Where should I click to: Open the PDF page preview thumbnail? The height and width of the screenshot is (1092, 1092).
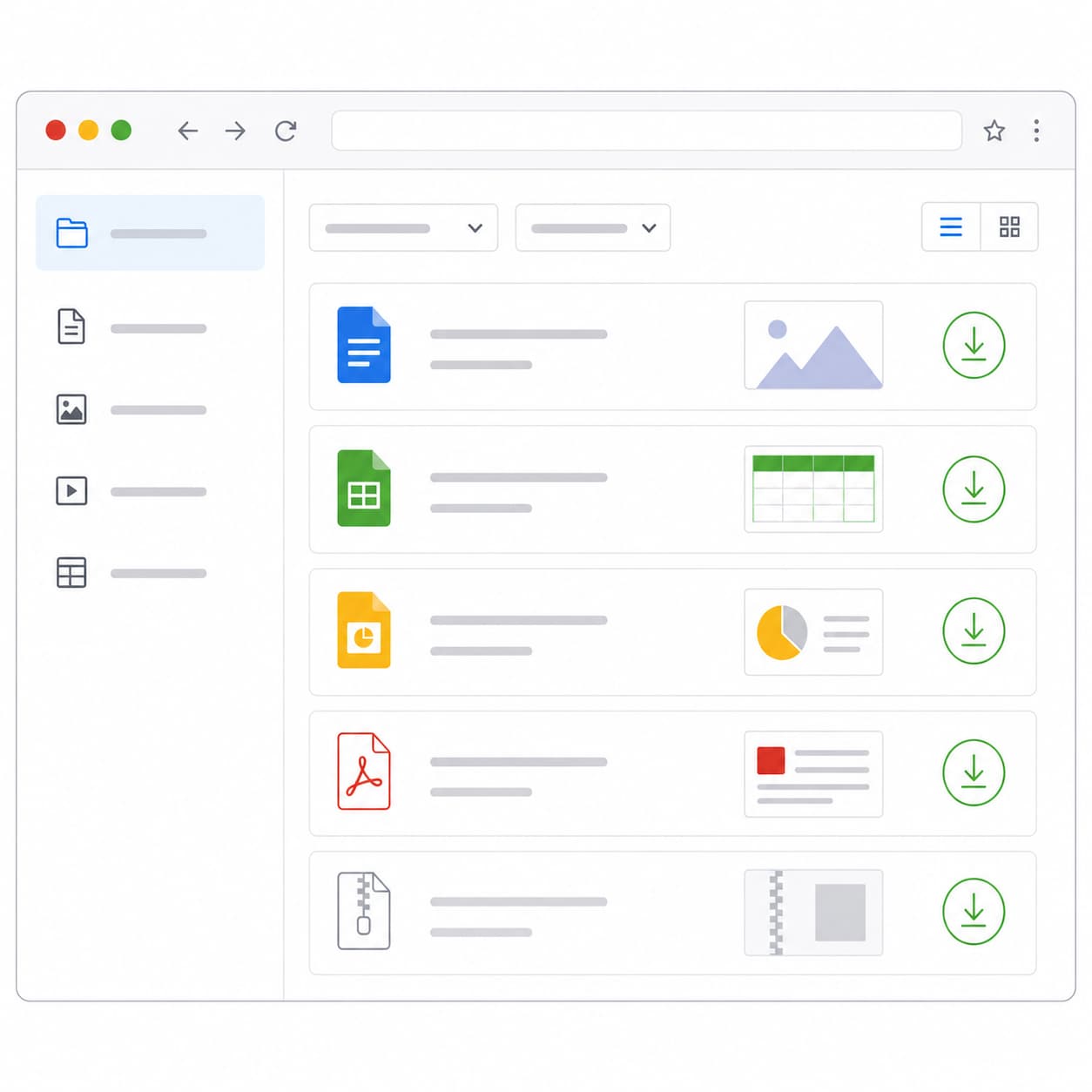click(x=813, y=773)
